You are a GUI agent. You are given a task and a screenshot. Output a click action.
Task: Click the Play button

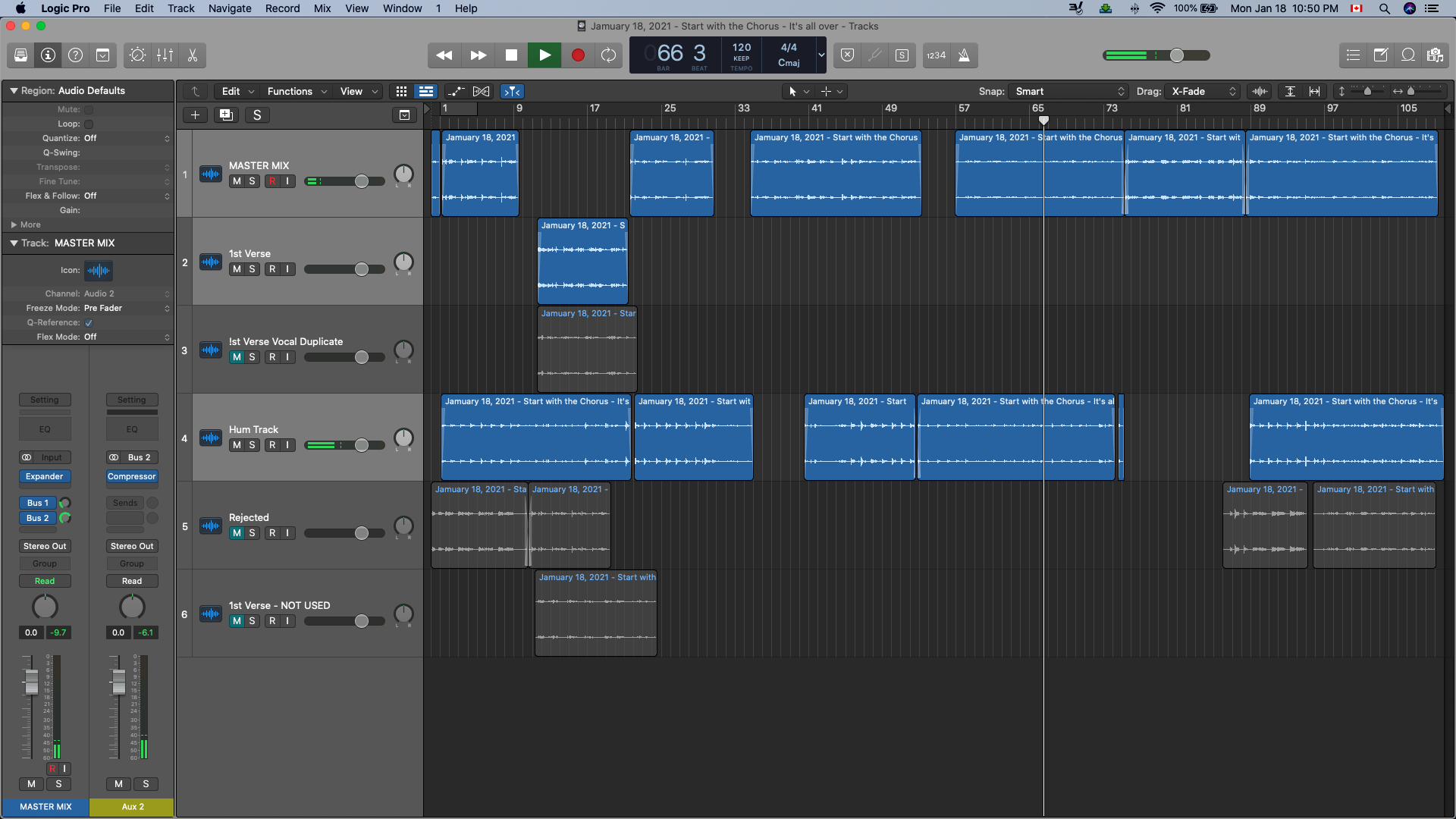(544, 55)
